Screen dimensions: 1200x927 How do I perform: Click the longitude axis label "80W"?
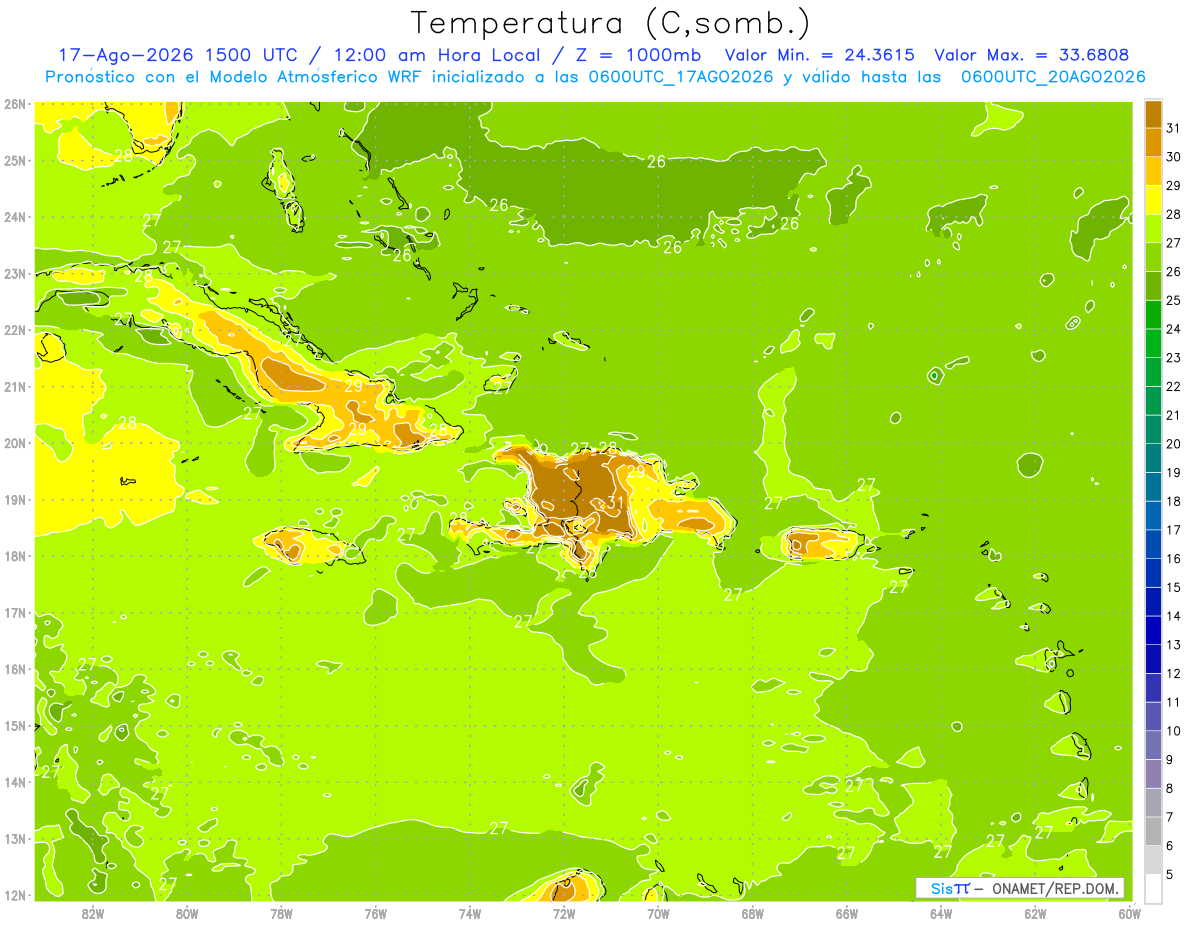(x=187, y=913)
